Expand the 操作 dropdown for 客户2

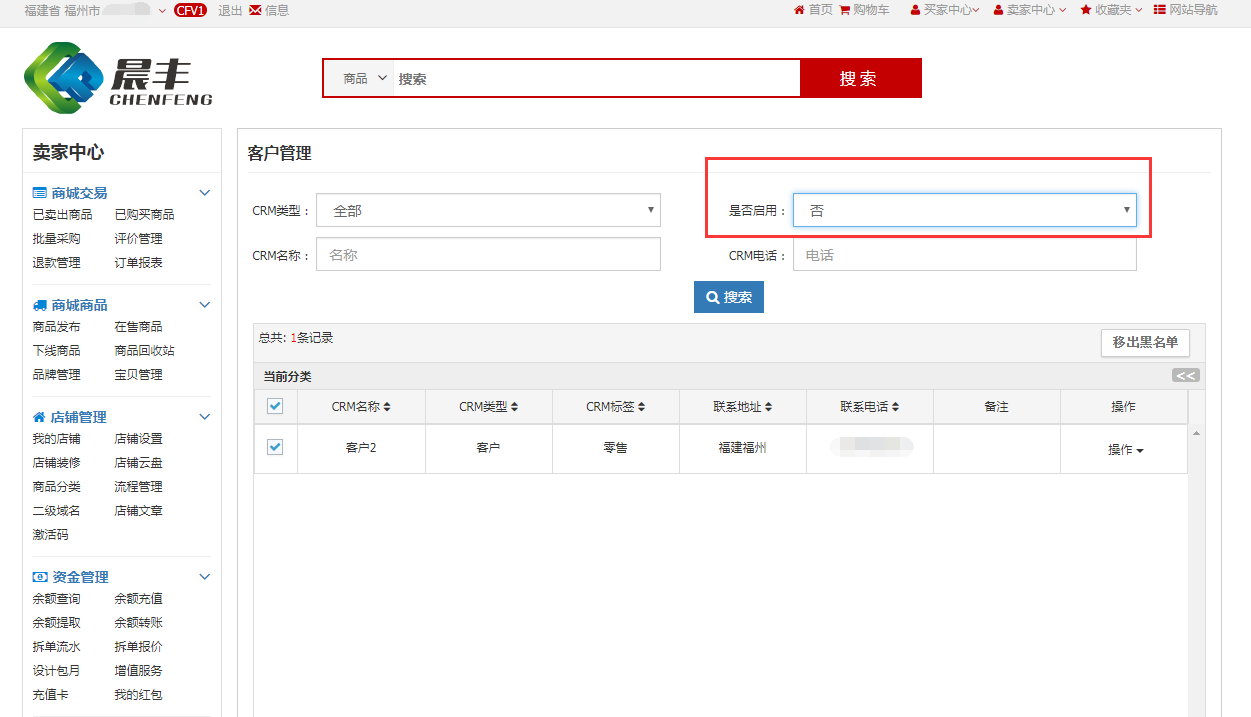1125,450
